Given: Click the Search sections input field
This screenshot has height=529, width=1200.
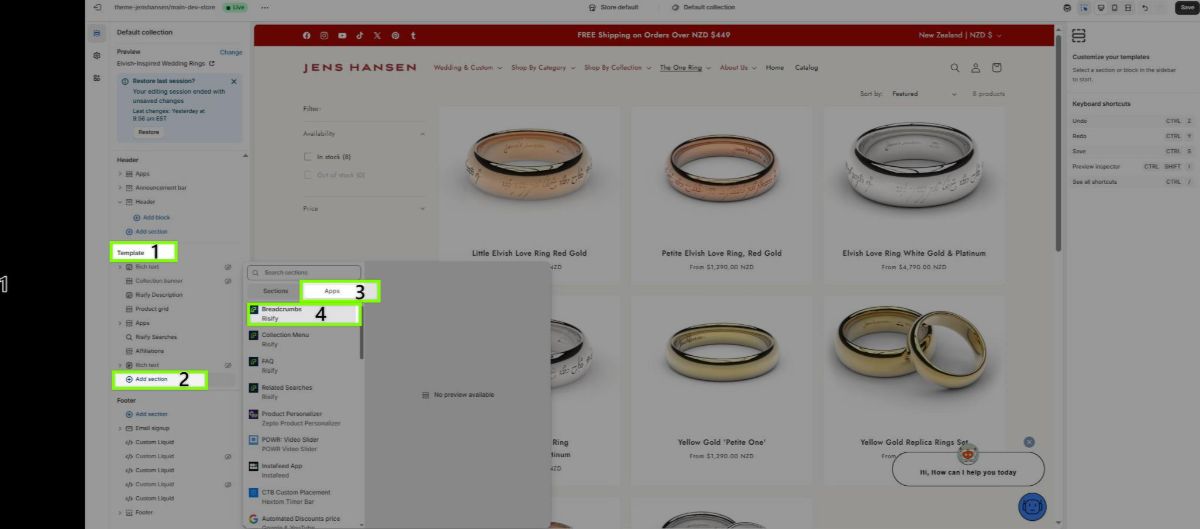Looking at the screenshot, I should (x=304, y=273).
